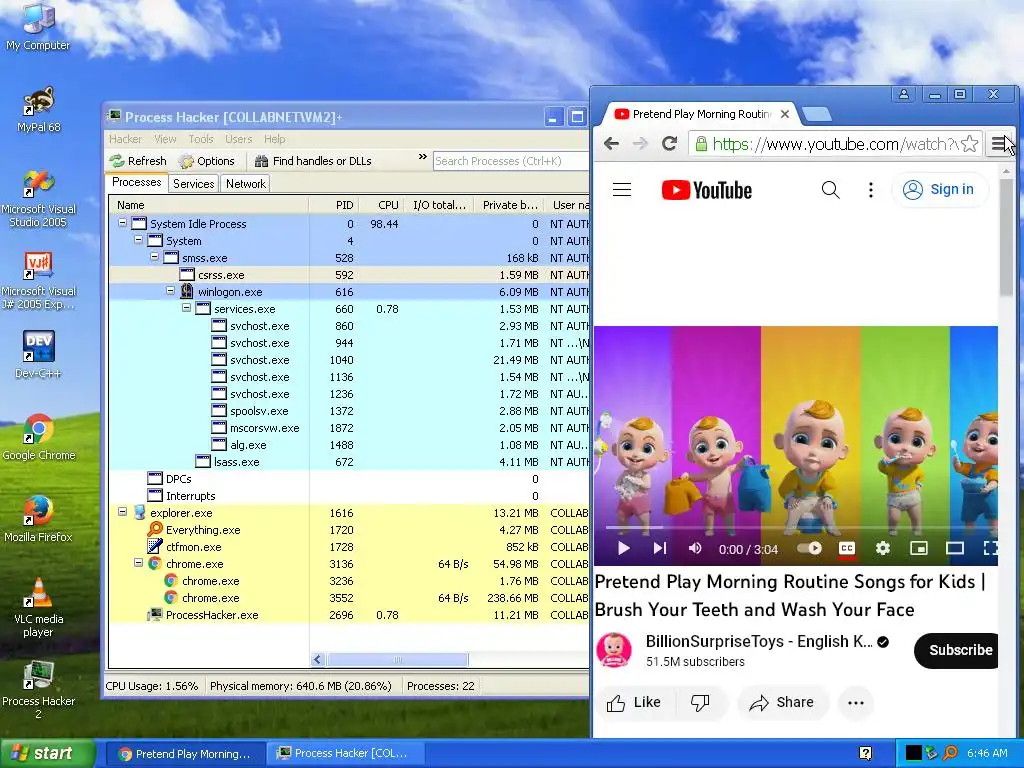
Task: Click Refresh in Process Hacker toolbar
Action: [138, 161]
